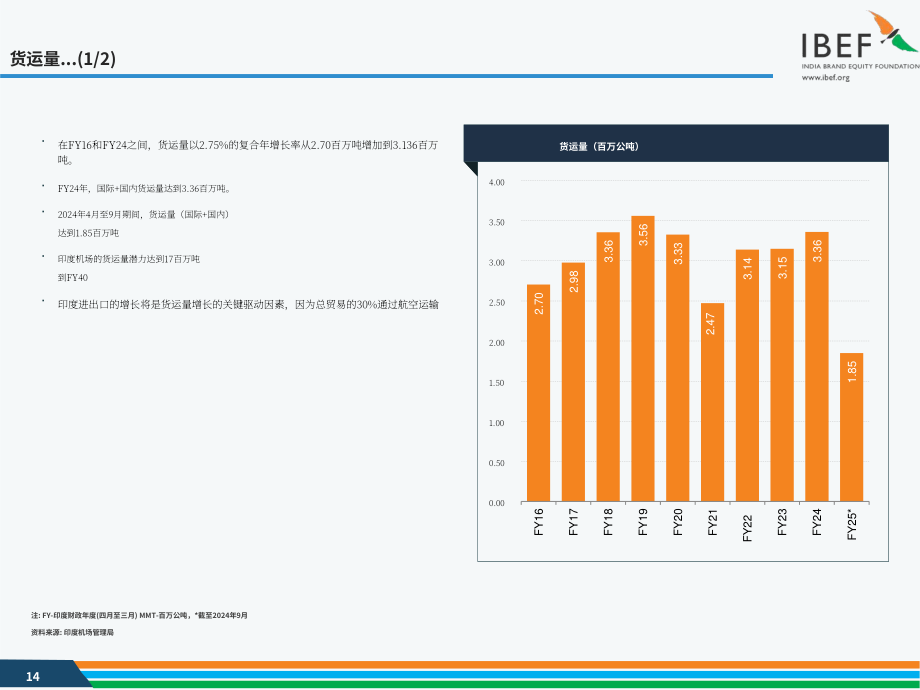Click the 1.50 y-axis value
Screen dimensions: 920x690
[x=496, y=383]
